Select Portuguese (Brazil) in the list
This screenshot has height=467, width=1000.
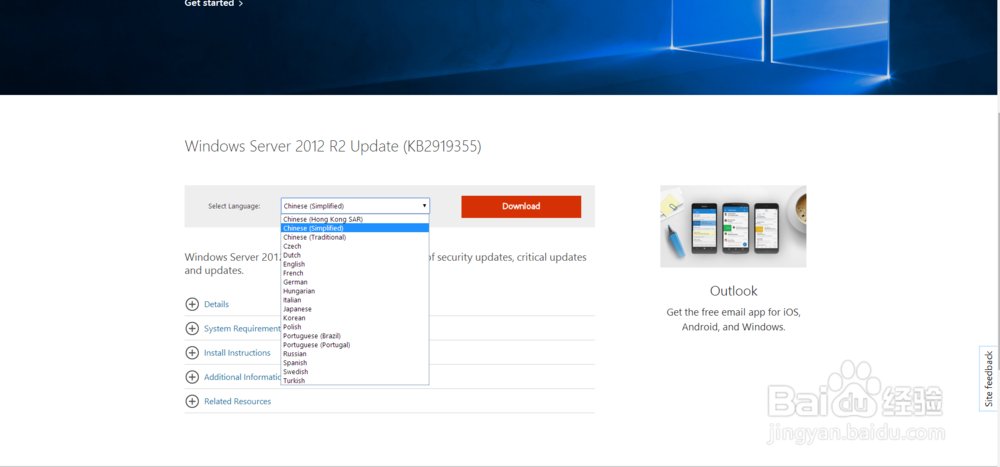point(355,336)
